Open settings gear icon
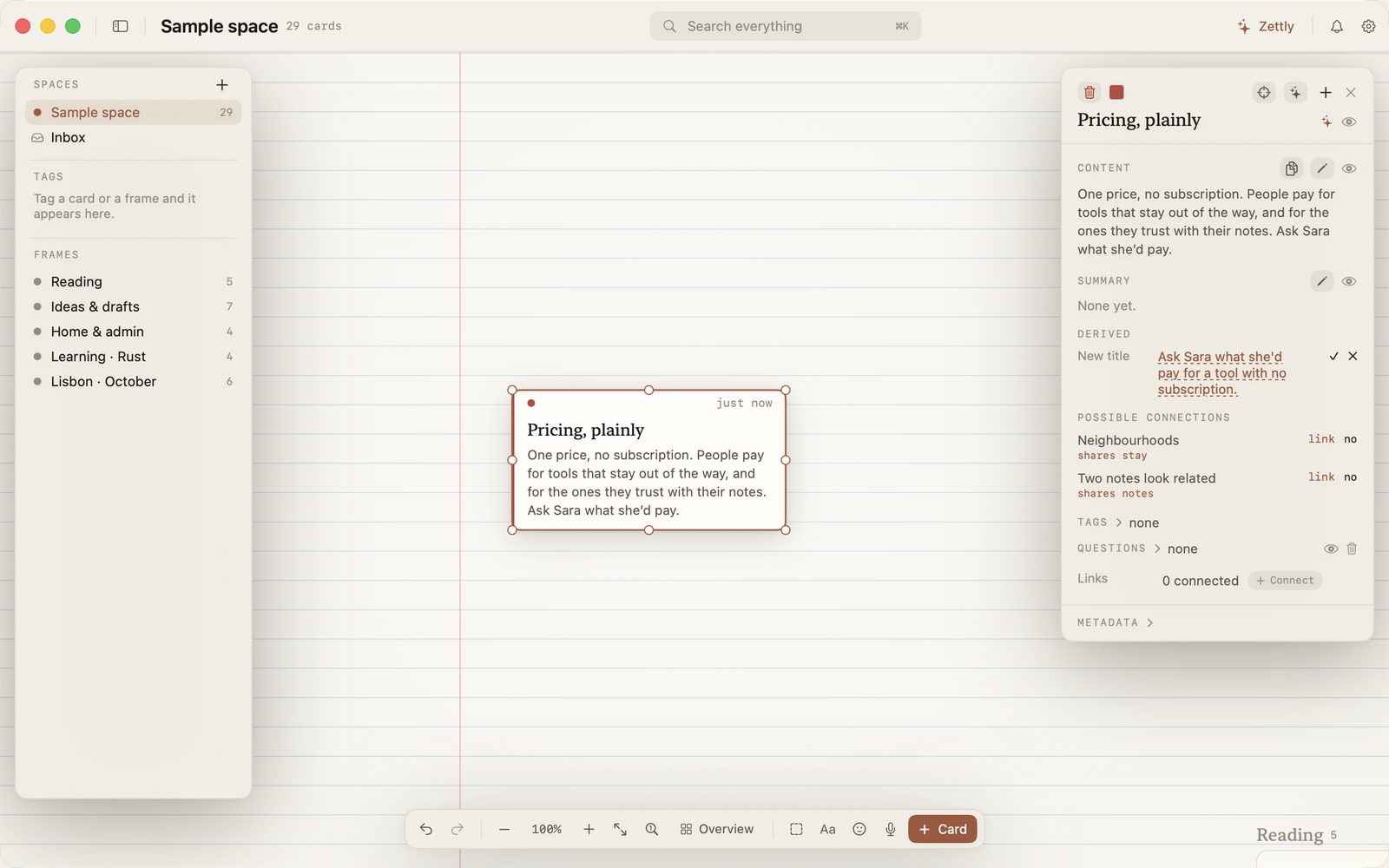 pos(1368,26)
